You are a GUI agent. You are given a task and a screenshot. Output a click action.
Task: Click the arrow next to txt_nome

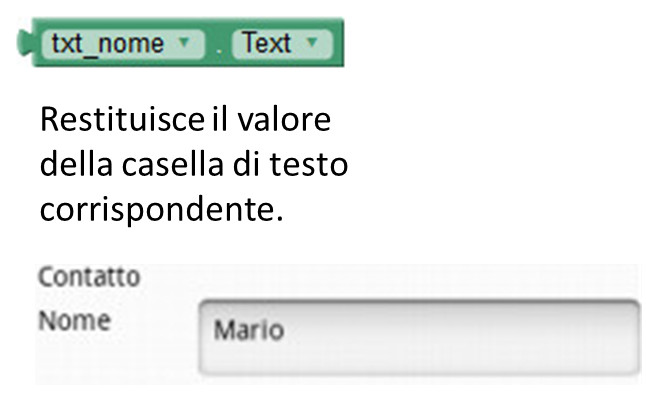(183, 45)
